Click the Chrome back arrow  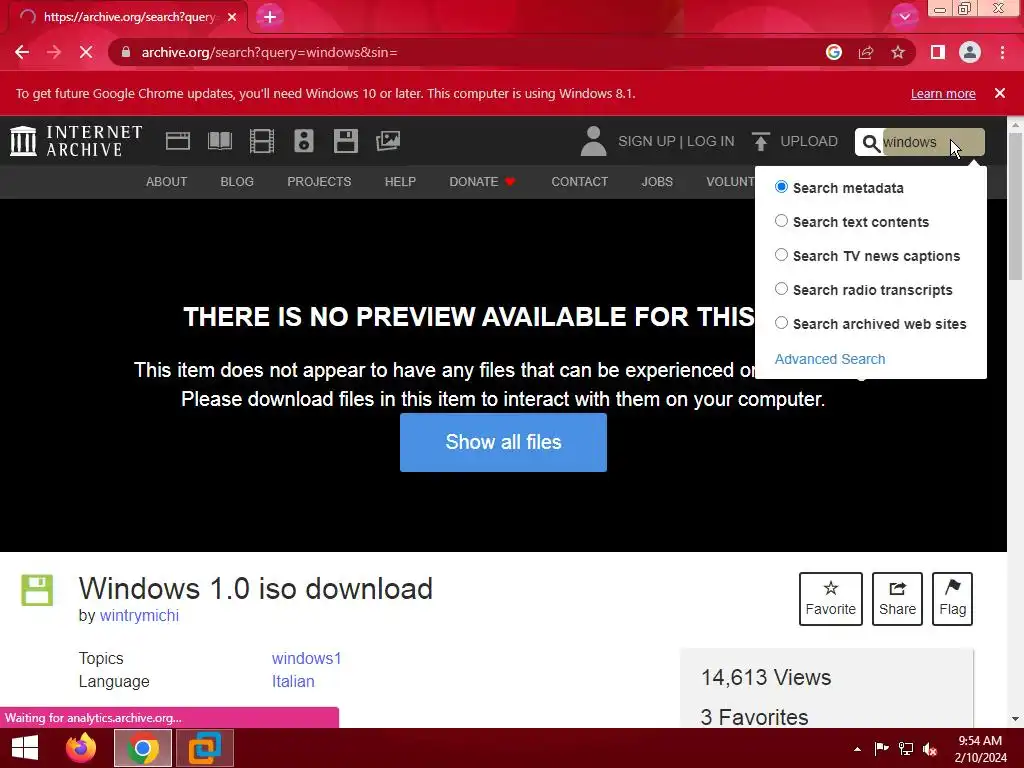(22, 52)
